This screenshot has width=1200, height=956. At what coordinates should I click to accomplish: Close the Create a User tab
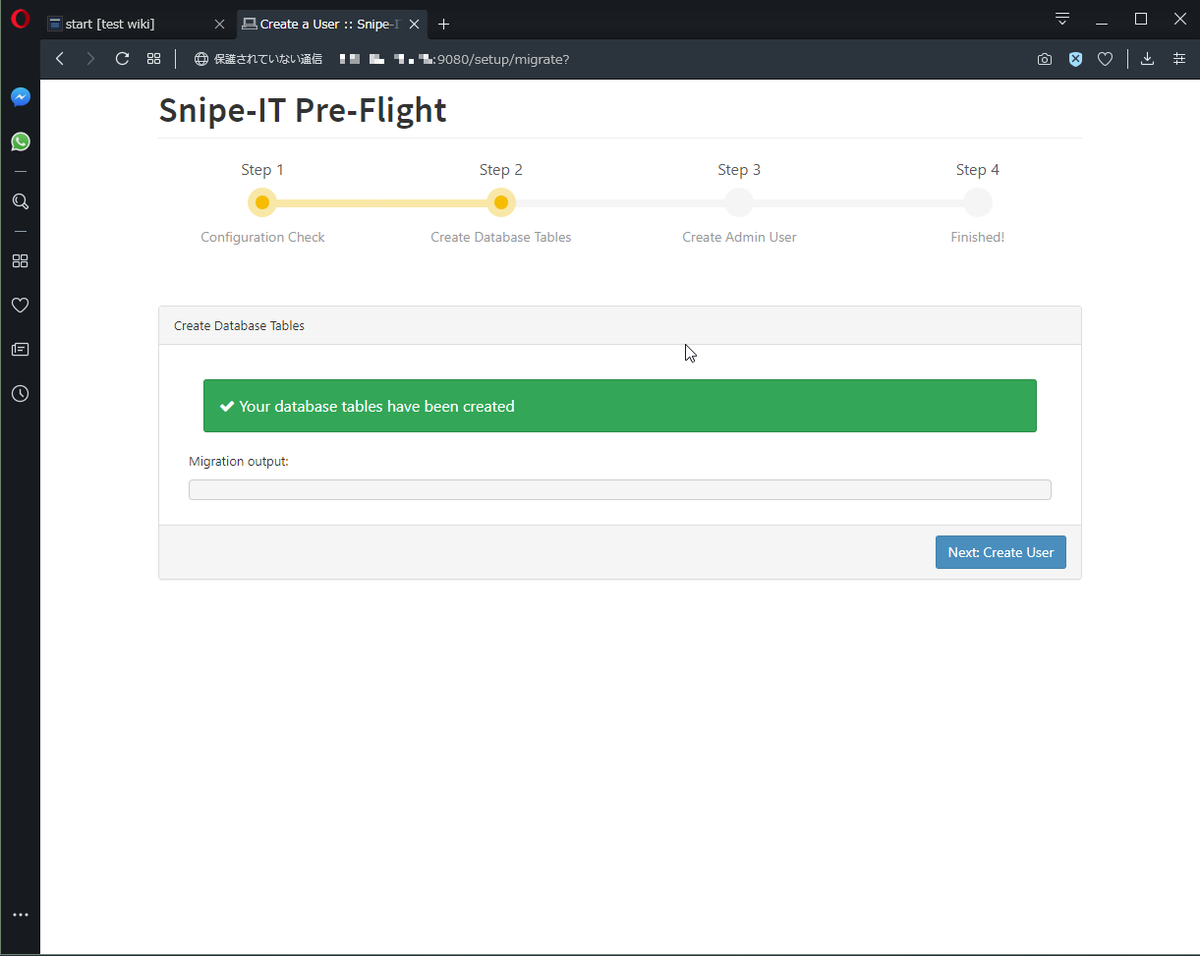pos(414,24)
